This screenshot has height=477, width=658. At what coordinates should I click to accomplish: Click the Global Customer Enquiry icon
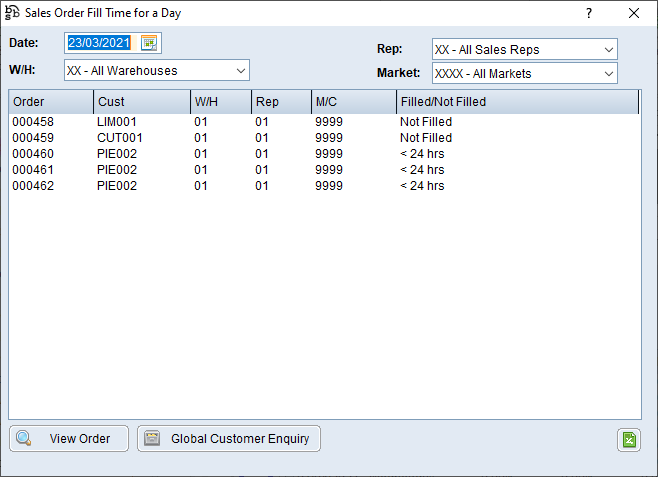click(151, 438)
